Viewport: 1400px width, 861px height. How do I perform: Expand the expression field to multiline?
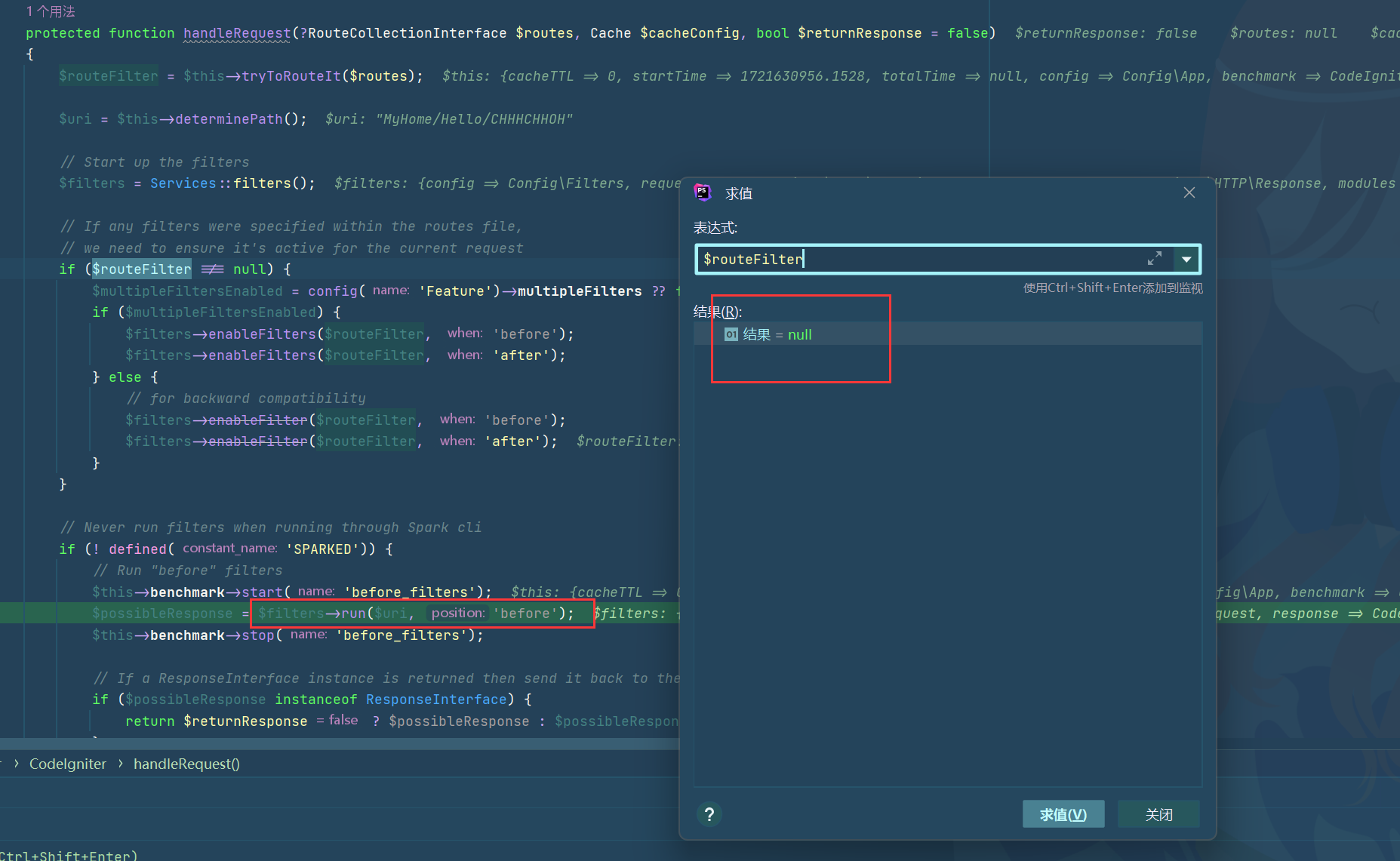(1155, 259)
